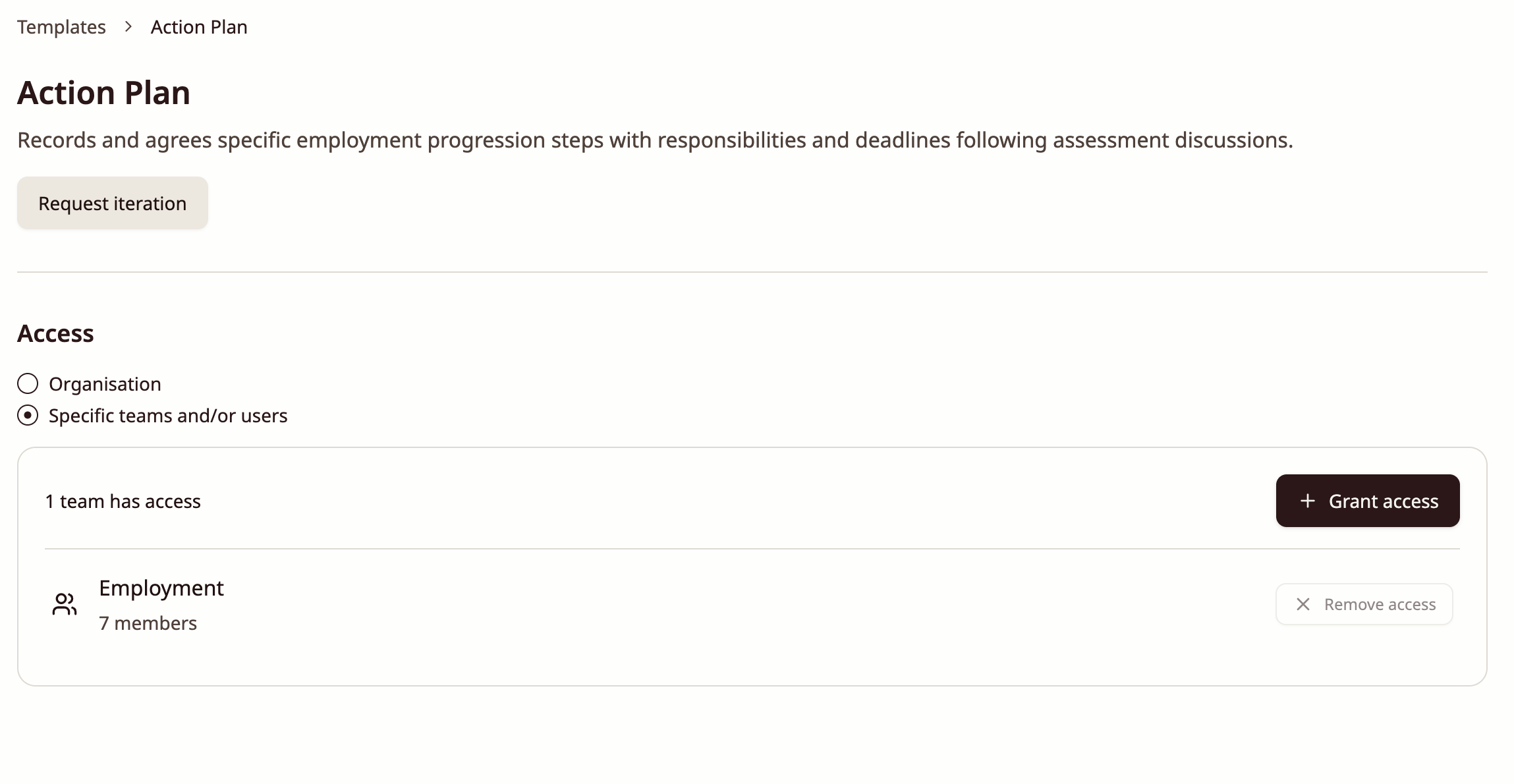1514x784 pixels.
Task: Open the Request iteration button
Action: click(x=113, y=203)
